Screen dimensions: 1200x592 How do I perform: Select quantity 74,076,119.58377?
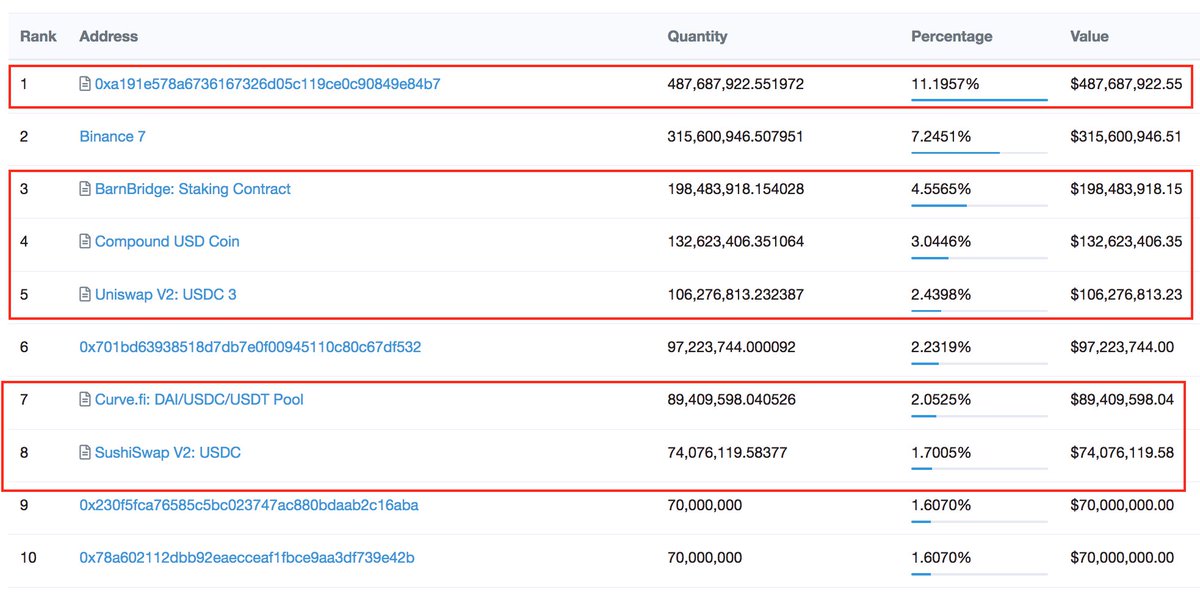(x=727, y=453)
